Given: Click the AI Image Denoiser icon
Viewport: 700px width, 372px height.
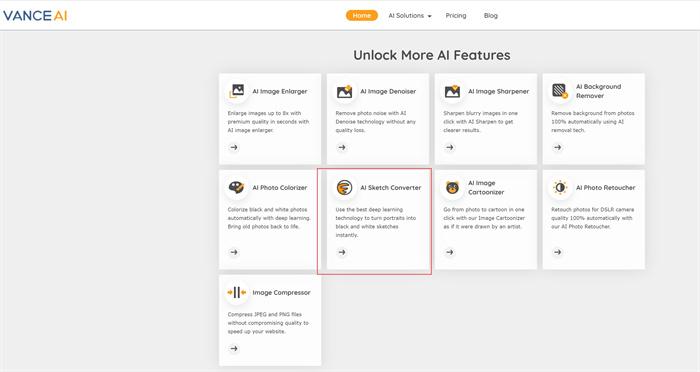Looking at the screenshot, I should (x=344, y=91).
